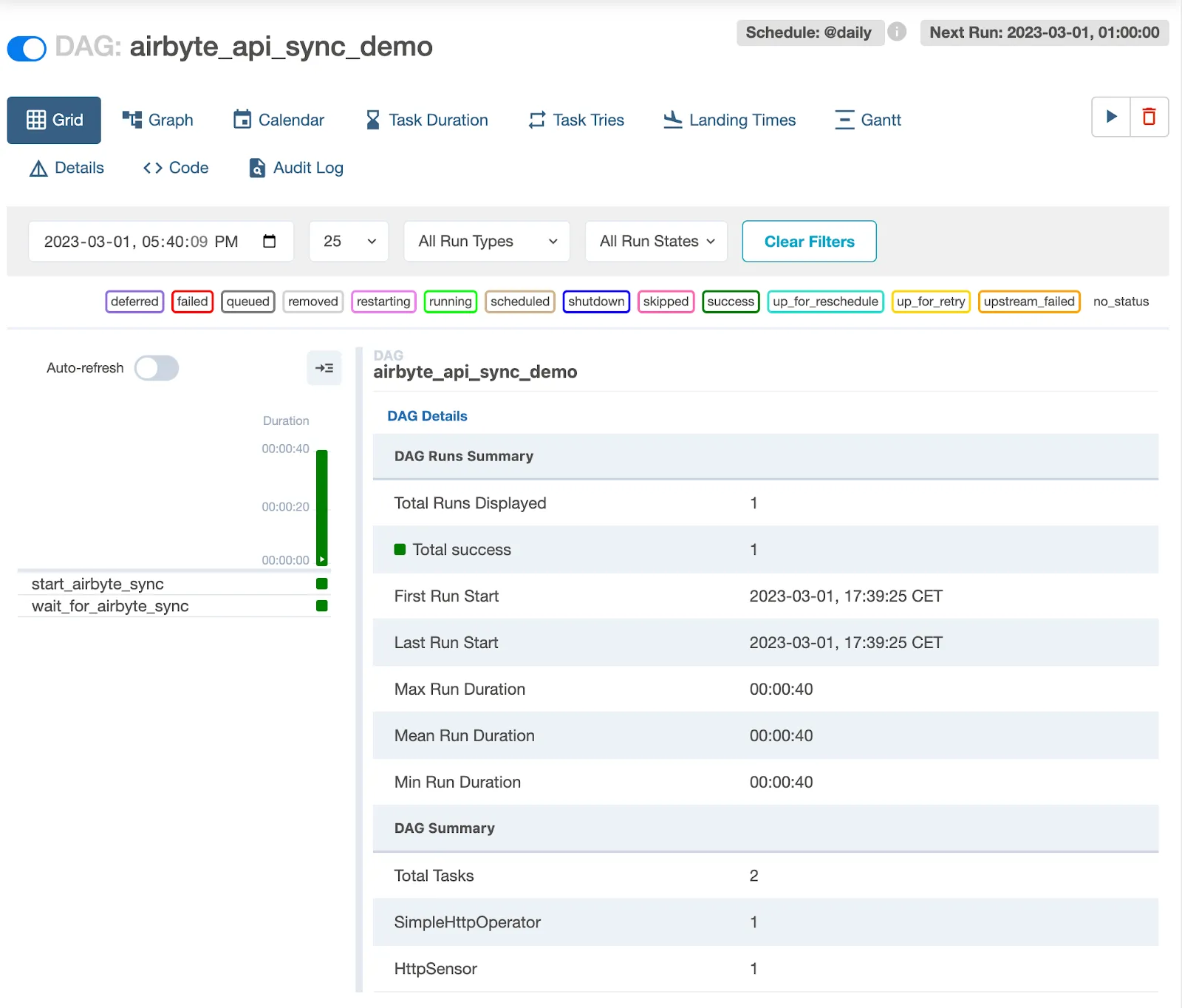Toggle the DAG pause switch off

point(27,49)
